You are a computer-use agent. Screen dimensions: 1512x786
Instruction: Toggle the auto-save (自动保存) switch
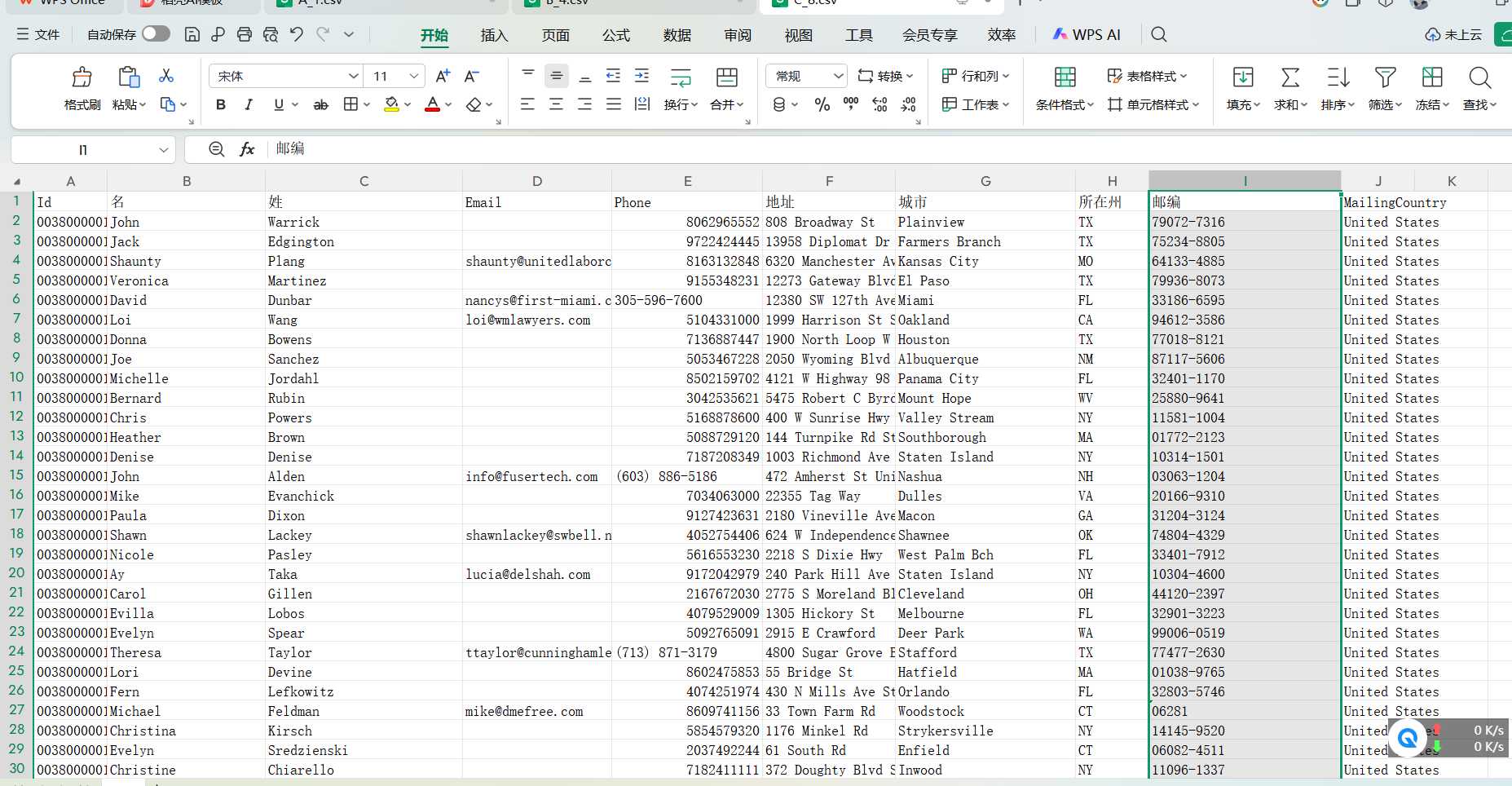(156, 34)
